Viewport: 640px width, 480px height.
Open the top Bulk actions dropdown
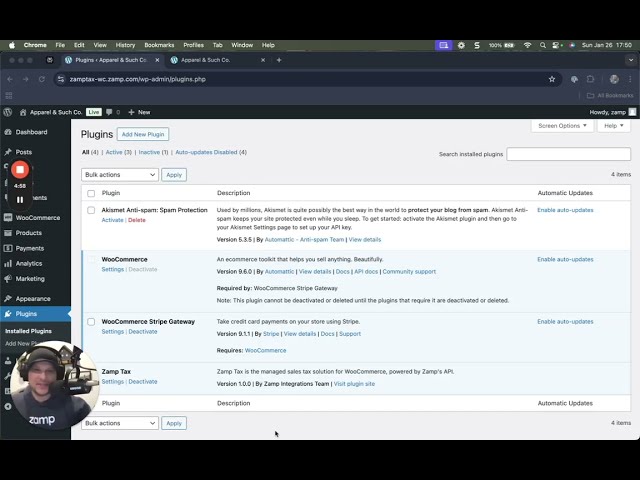[120, 175]
